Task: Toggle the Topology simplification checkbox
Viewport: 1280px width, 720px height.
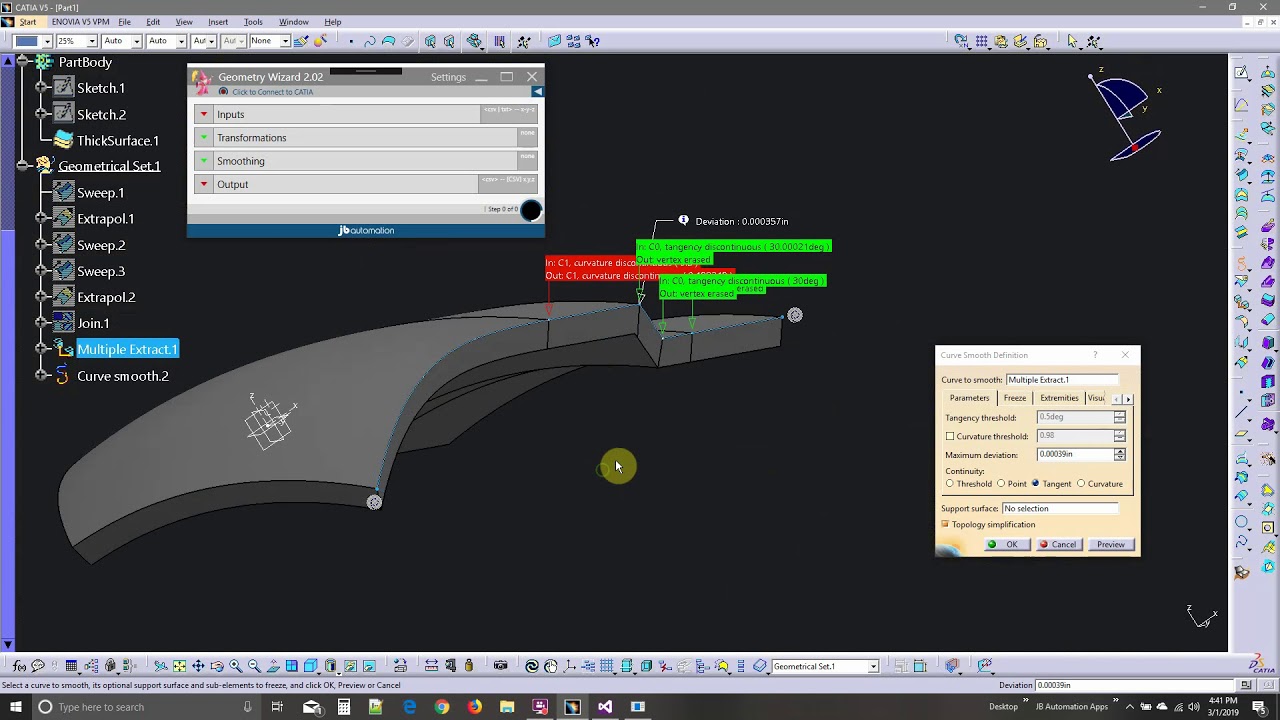Action: click(x=945, y=524)
